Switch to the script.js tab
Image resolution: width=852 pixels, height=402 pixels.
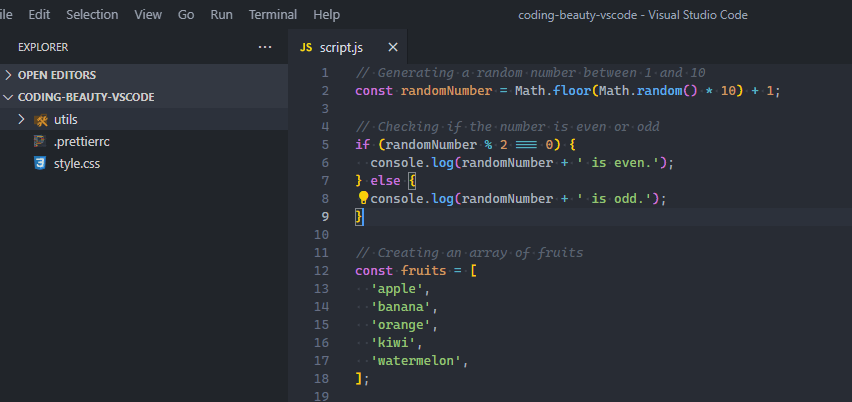343,47
